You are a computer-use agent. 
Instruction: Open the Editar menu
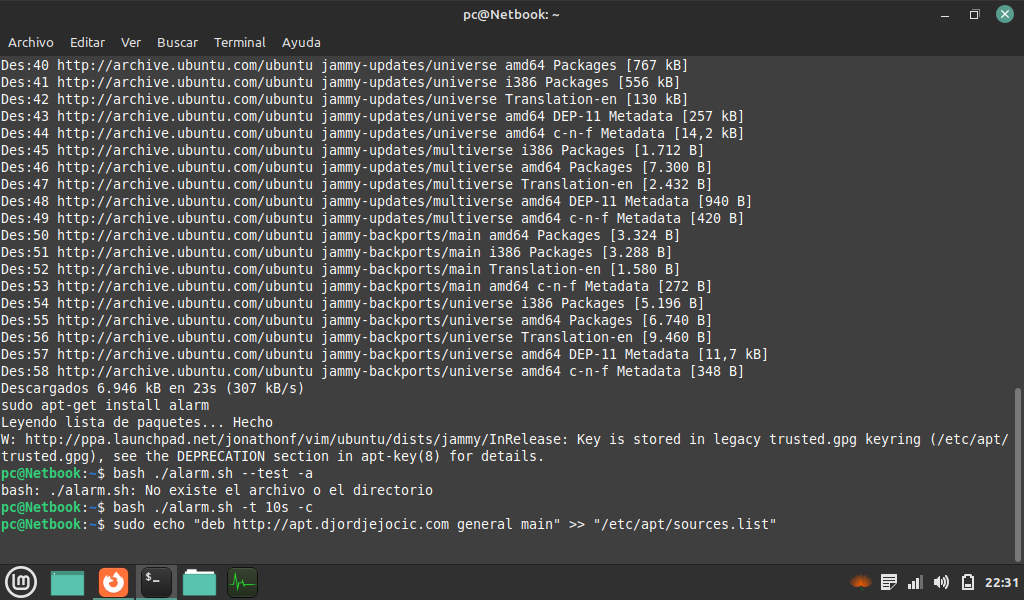point(88,42)
